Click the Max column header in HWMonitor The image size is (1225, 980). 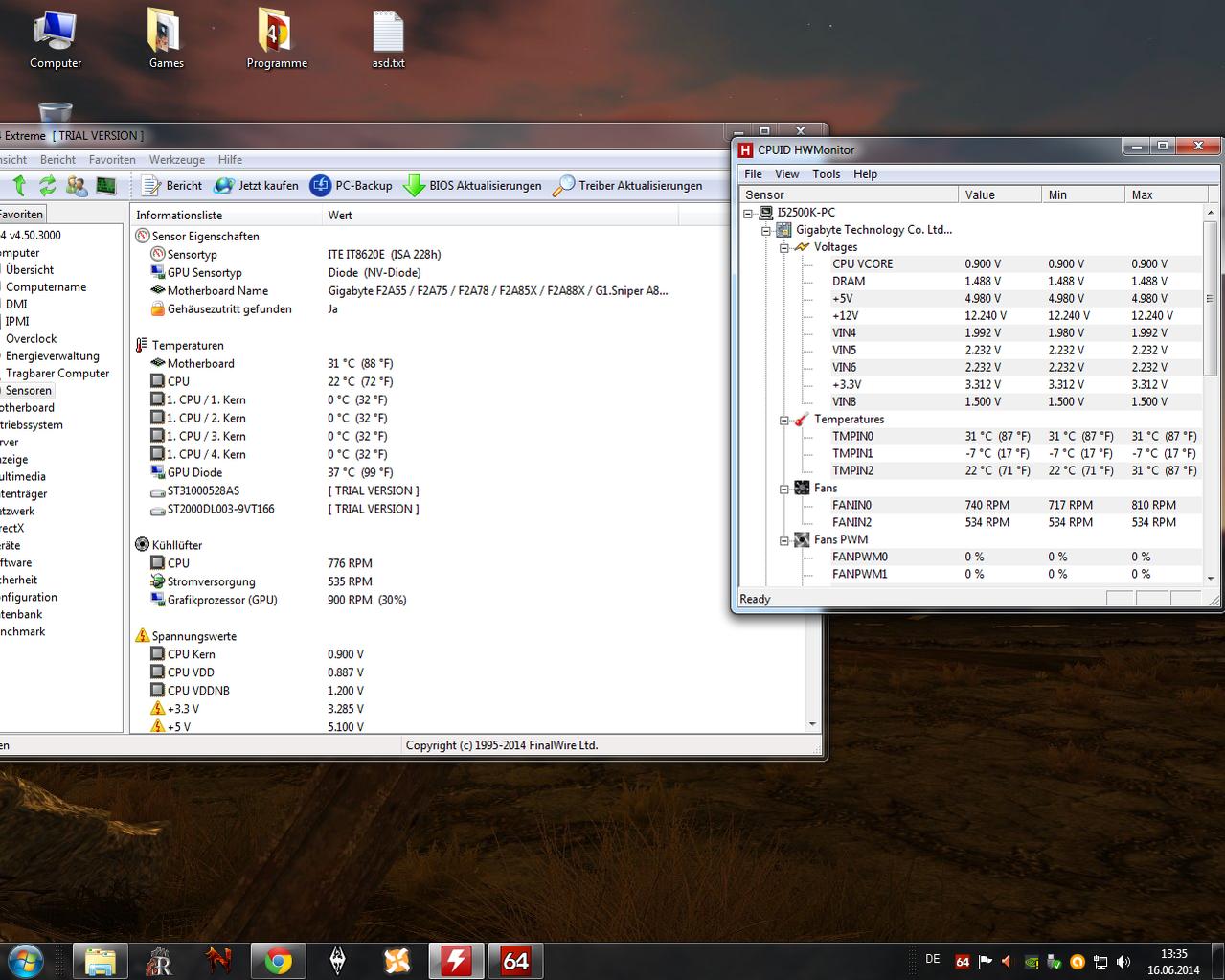pos(1166,194)
